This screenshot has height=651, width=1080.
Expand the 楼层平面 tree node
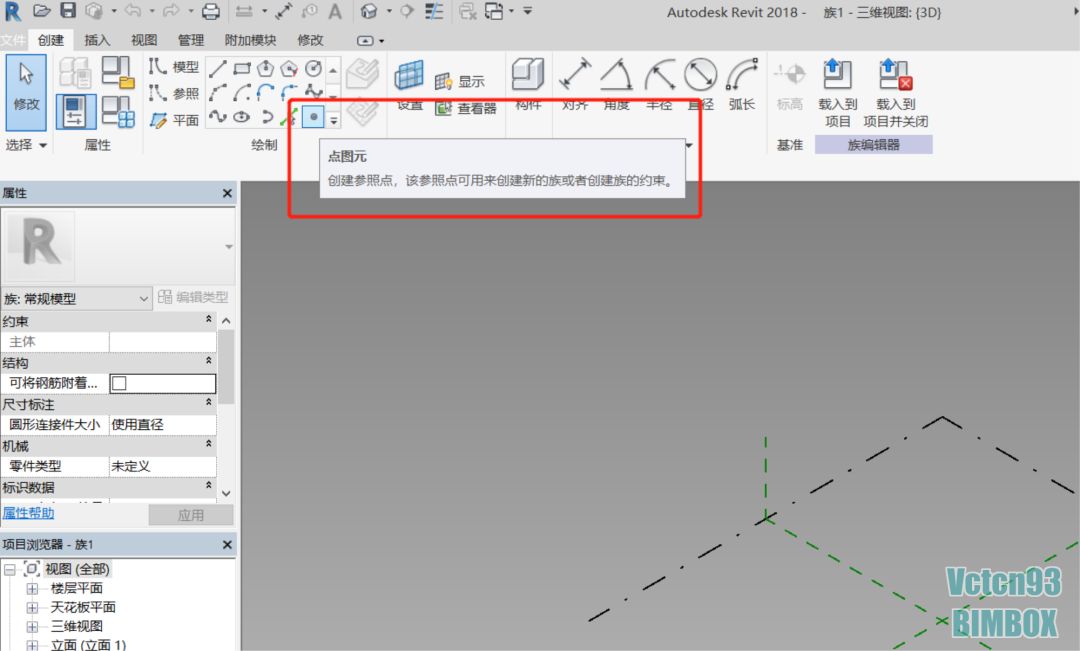point(33,589)
